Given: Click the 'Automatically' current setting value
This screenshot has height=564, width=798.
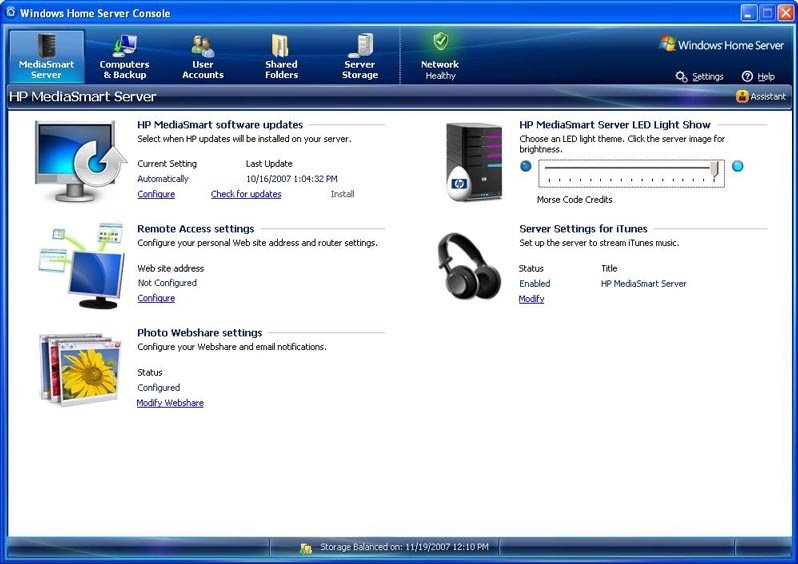Looking at the screenshot, I should click(163, 179).
